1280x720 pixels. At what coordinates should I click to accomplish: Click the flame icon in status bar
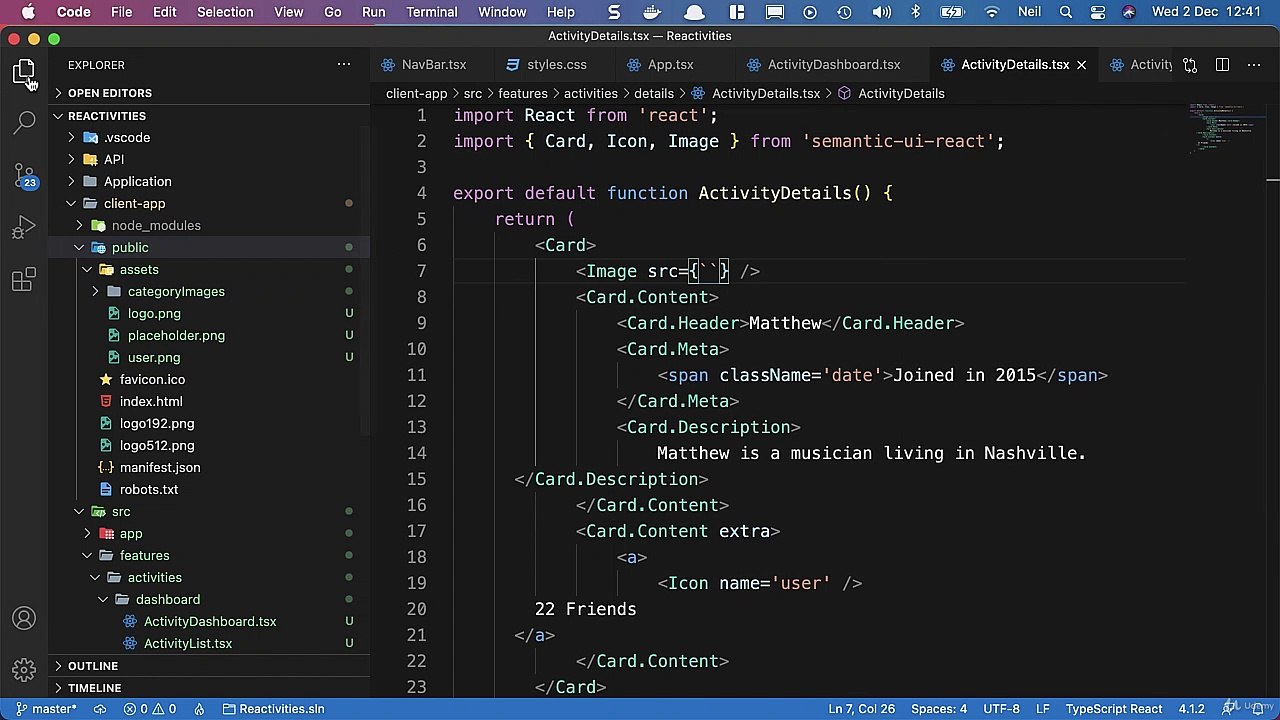pyautogui.click(x=199, y=709)
